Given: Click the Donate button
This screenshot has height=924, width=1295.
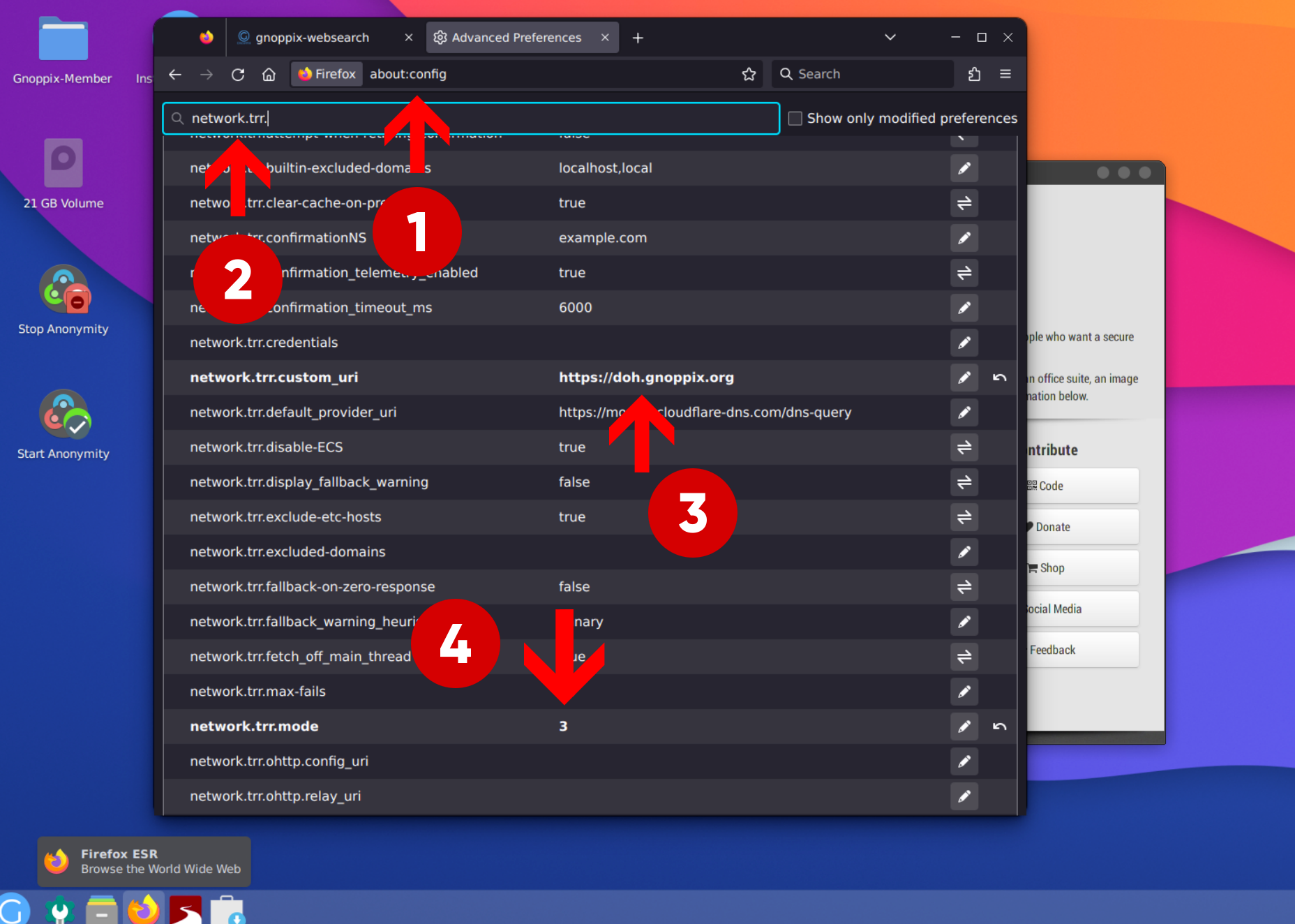Looking at the screenshot, I should pos(1080,527).
